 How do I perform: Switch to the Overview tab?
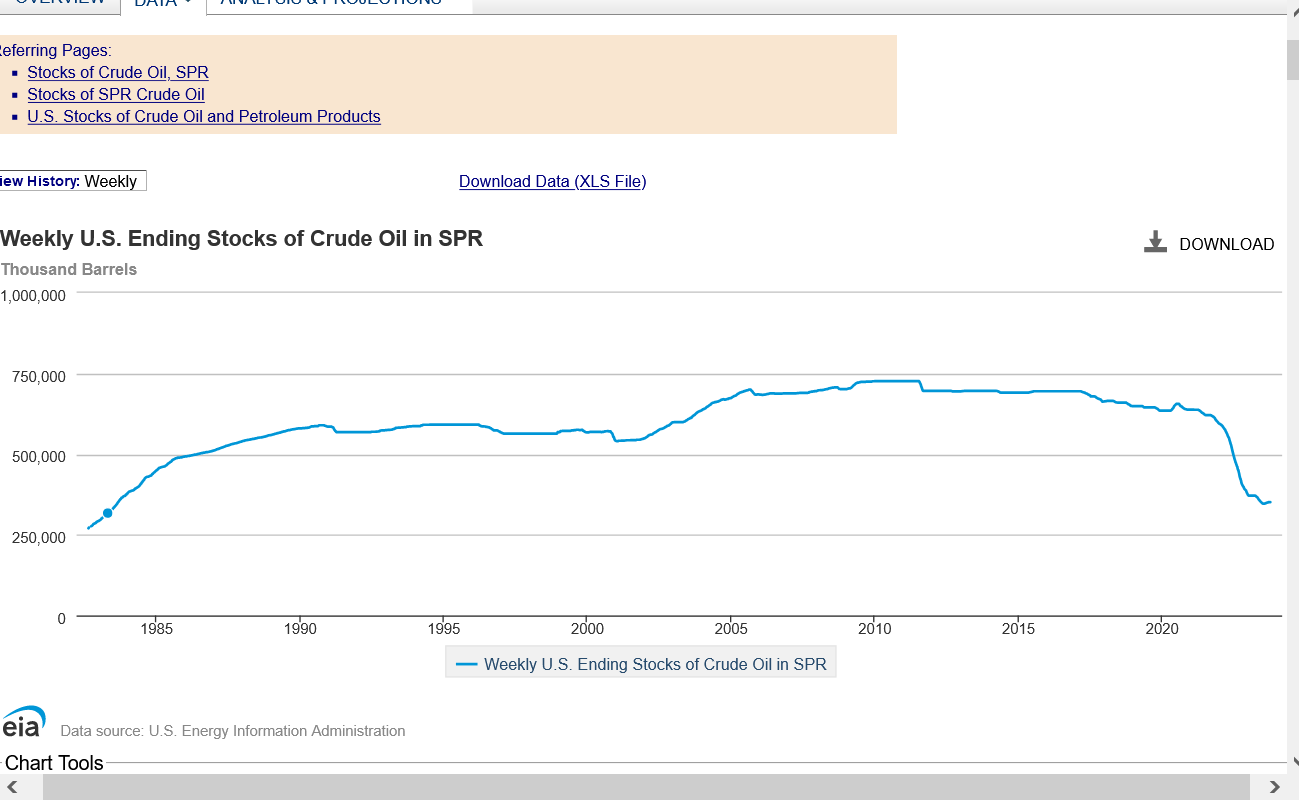(x=60, y=3)
